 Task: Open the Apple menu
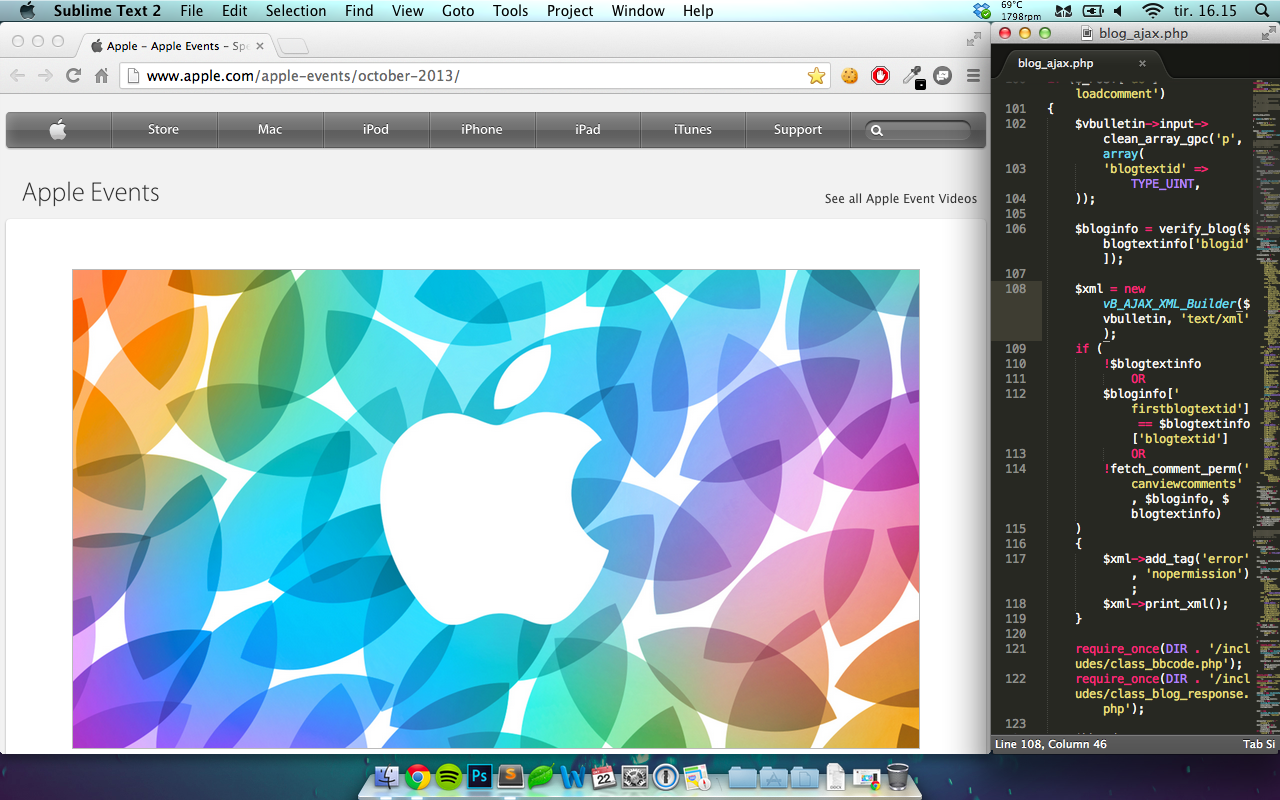click(x=27, y=11)
